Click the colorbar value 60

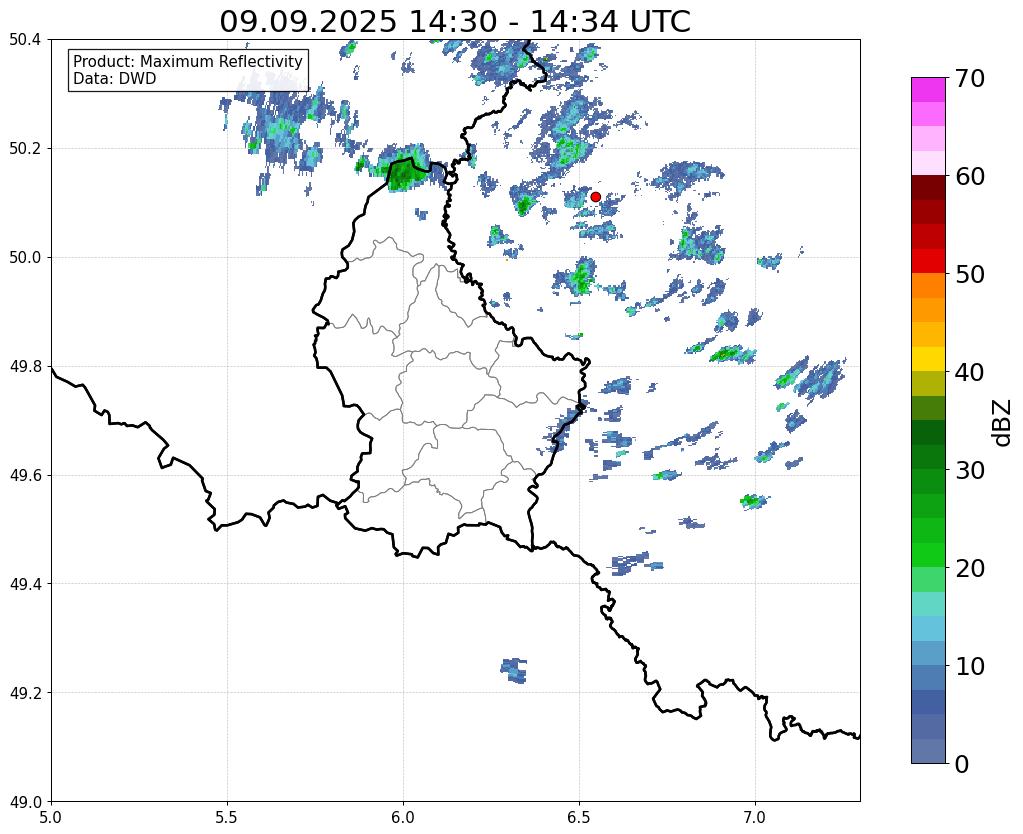coord(969,176)
